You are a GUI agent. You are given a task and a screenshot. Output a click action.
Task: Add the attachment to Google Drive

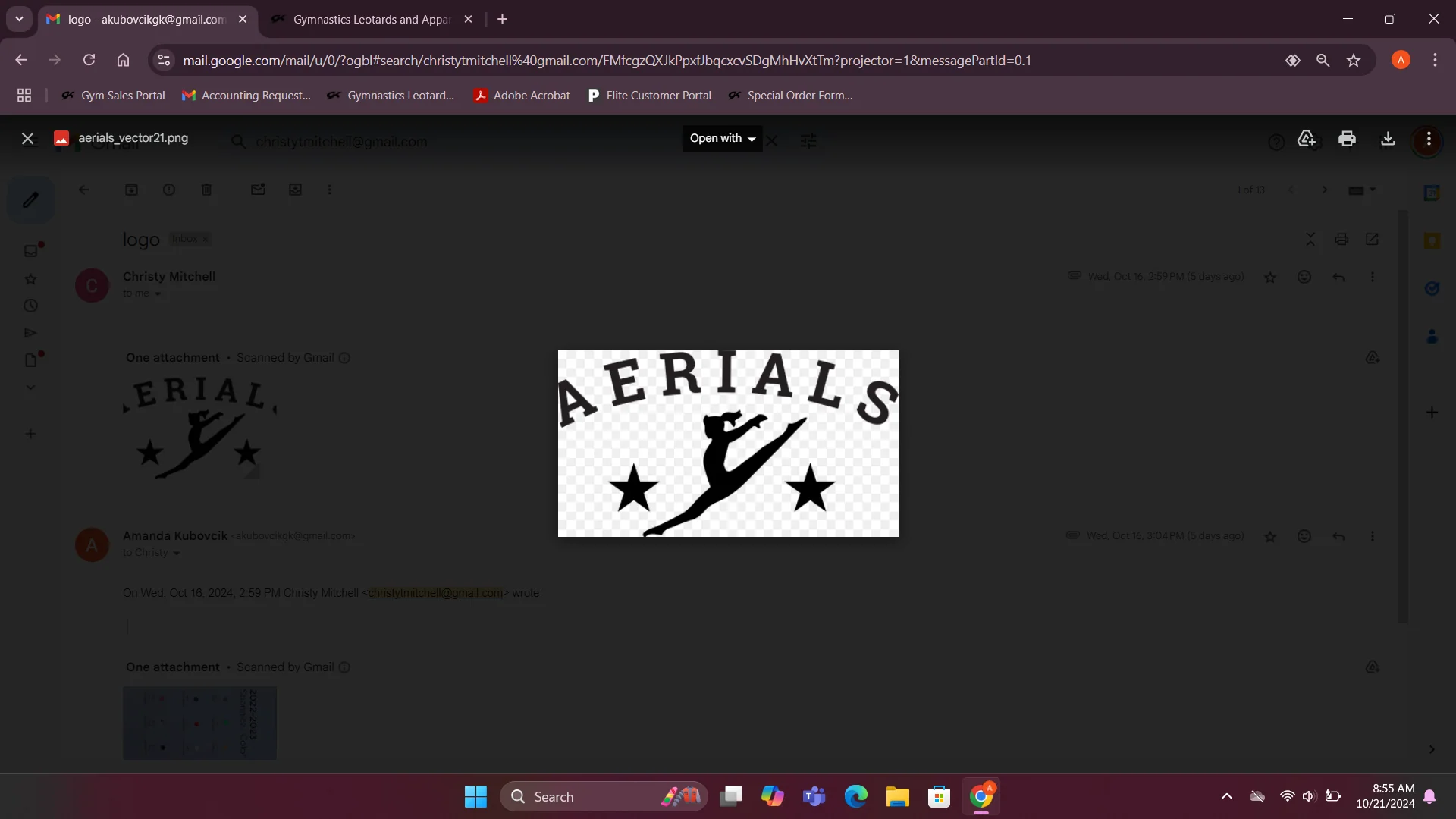tap(1306, 139)
